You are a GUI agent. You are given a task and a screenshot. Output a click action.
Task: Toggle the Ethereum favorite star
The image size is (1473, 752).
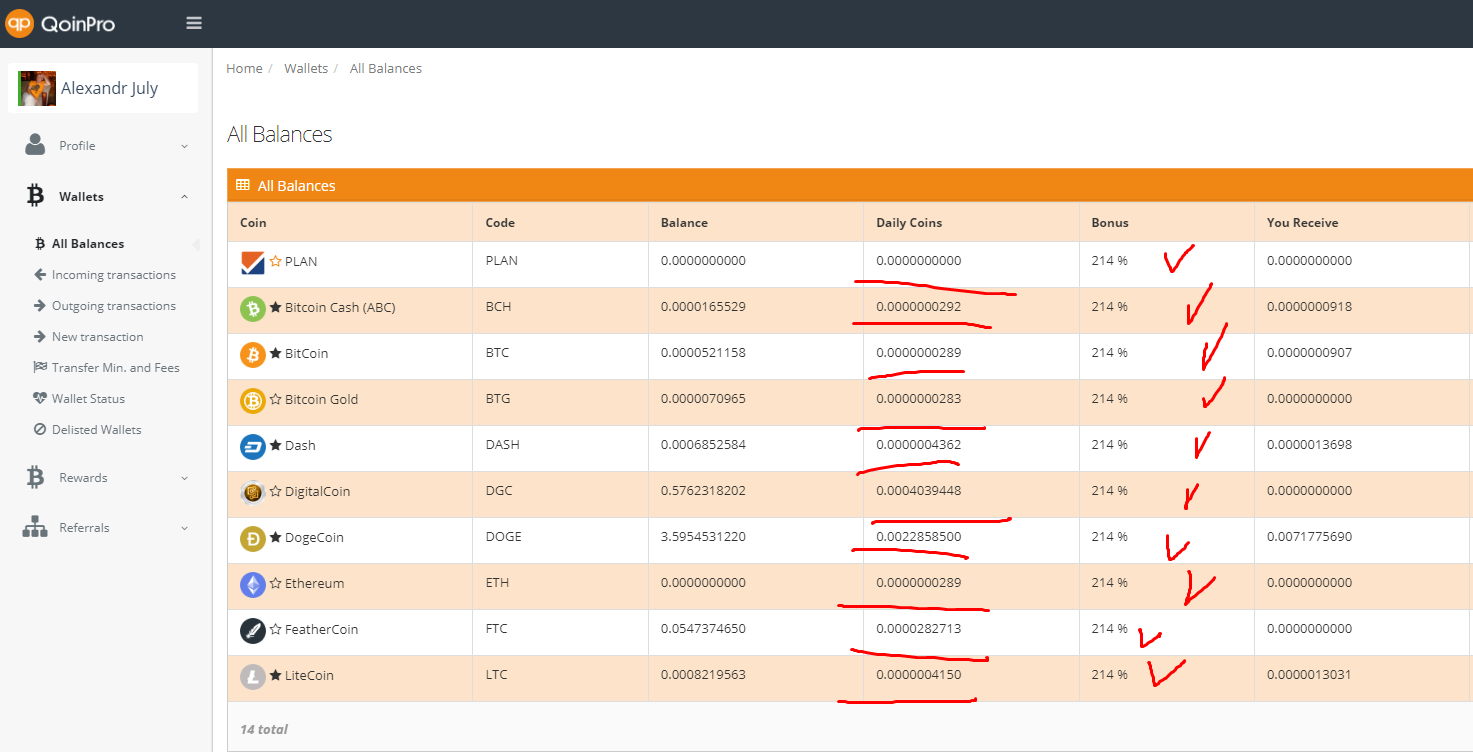pos(275,583)
